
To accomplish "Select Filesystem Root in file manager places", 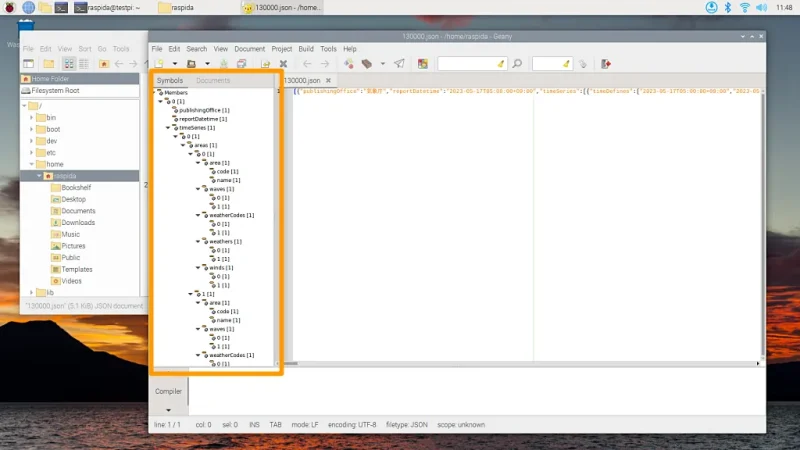I will 80,90.
